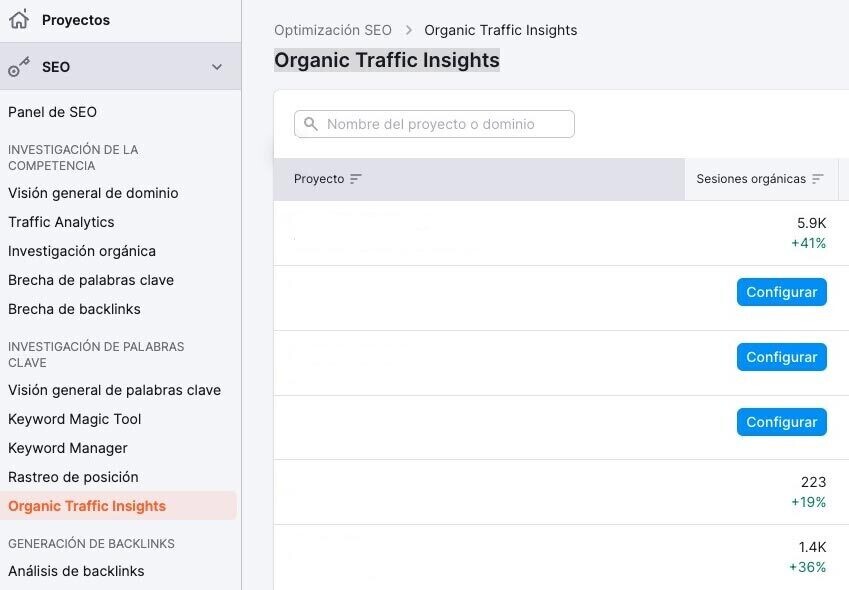Click the sort icon on the Proyecto column
This screenshot has width=849, height=590.
tap(358, 178)
